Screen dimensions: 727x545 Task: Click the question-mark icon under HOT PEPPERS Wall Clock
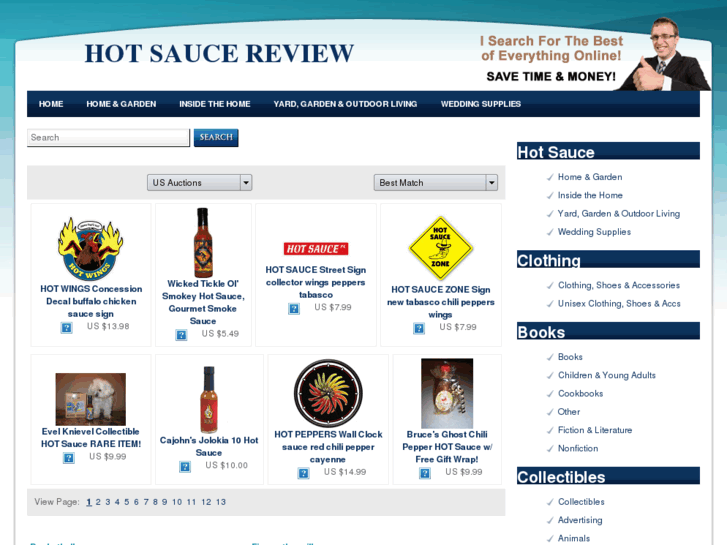click(x=304, y=473)
